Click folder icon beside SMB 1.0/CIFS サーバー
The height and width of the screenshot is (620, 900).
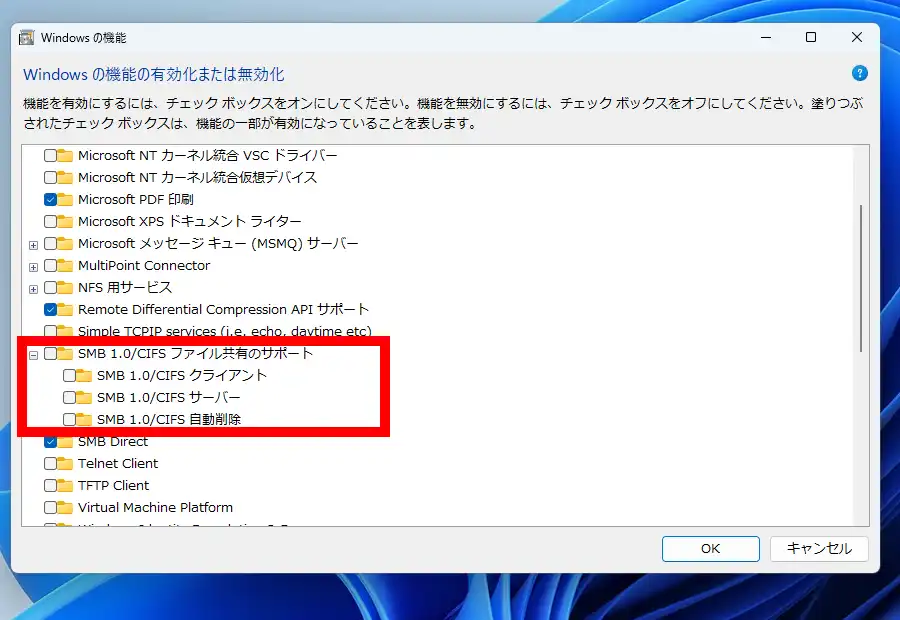point(84,398)
